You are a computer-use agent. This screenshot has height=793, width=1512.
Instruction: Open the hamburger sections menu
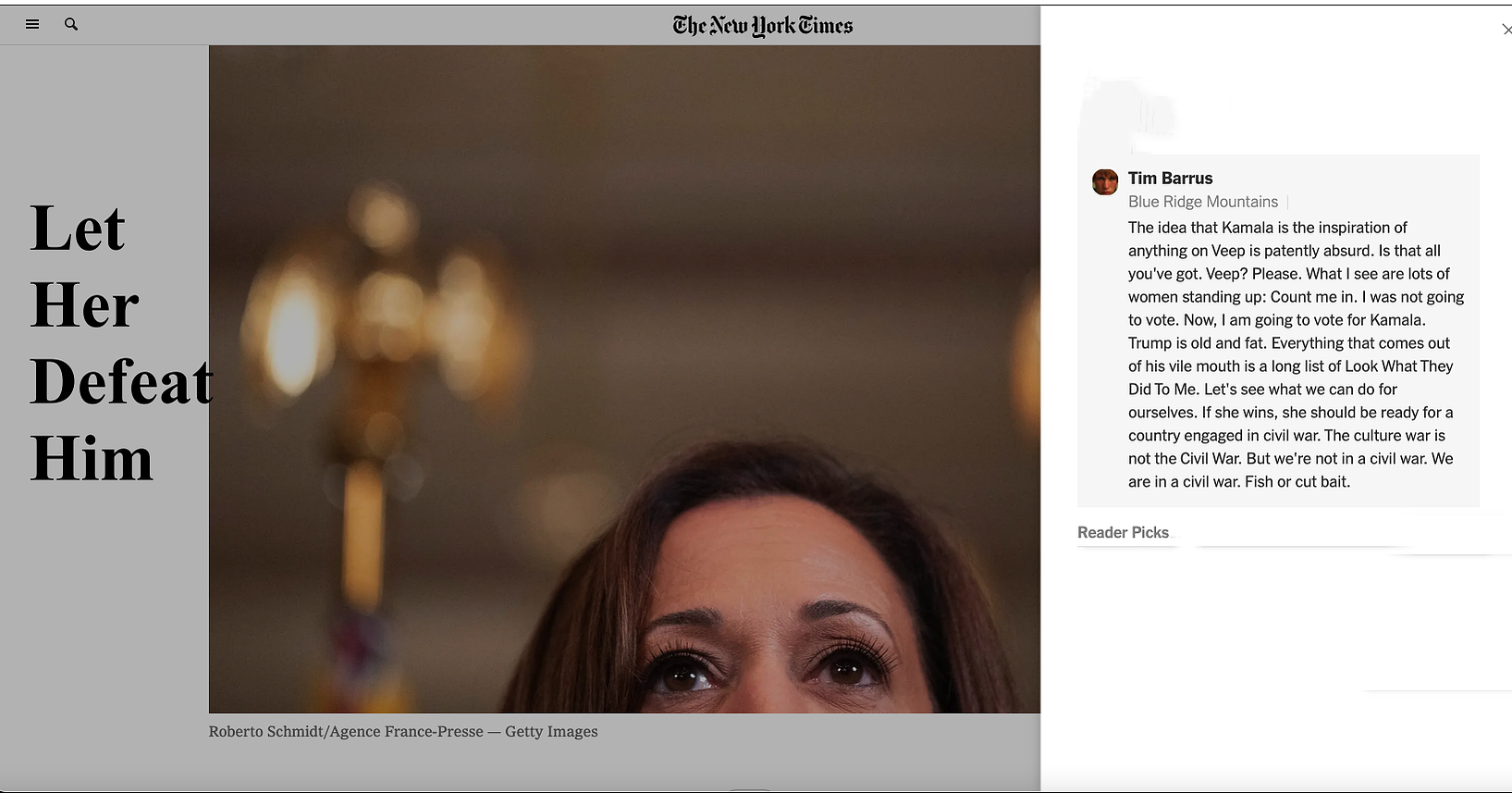coord(32,24)
